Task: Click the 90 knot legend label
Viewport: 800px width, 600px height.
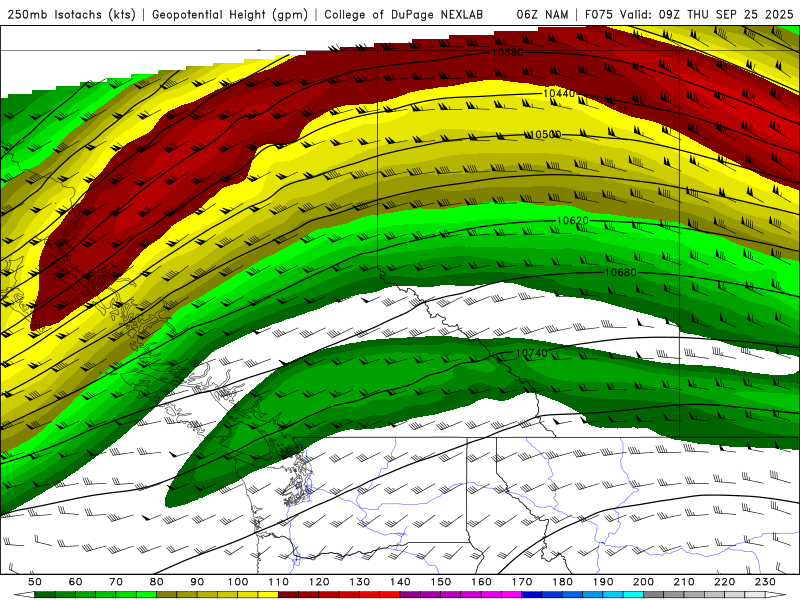Action: (x=197, y=582)
